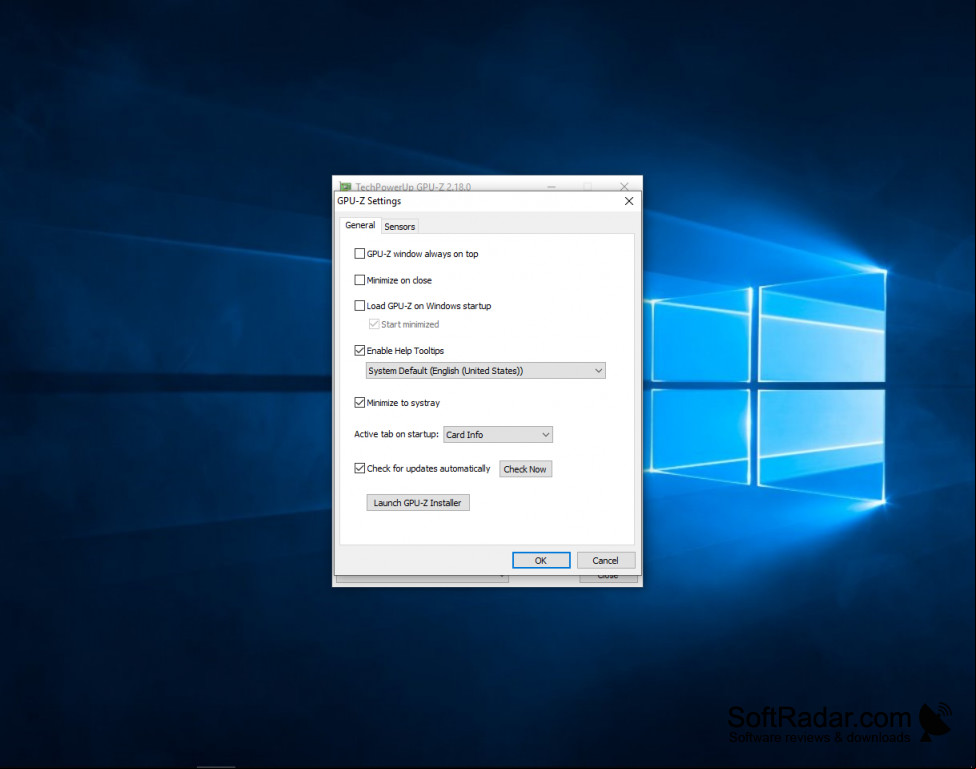Close the background TechPowerUp GPU-Z window
This screenshot has height=769, width=976.
pyautogui.click(x=624, y=186)
